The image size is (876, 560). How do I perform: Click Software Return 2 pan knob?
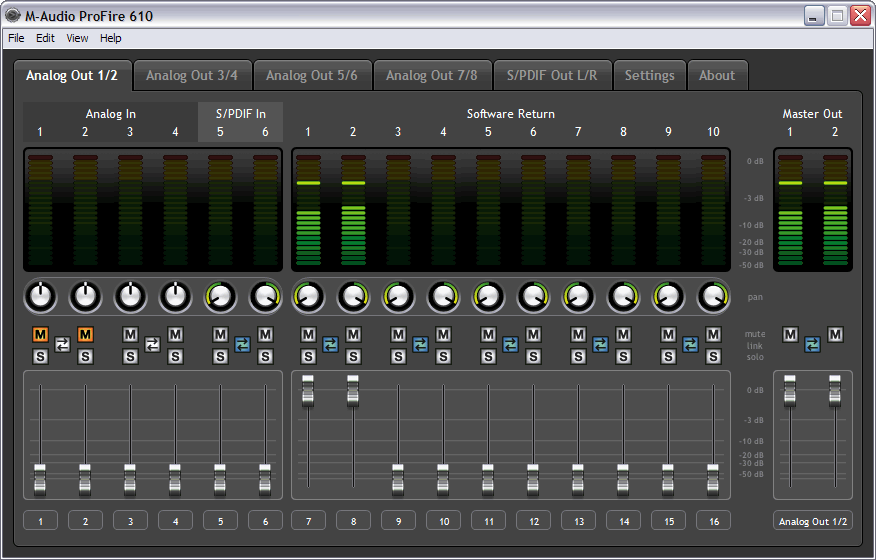point(353,297)
